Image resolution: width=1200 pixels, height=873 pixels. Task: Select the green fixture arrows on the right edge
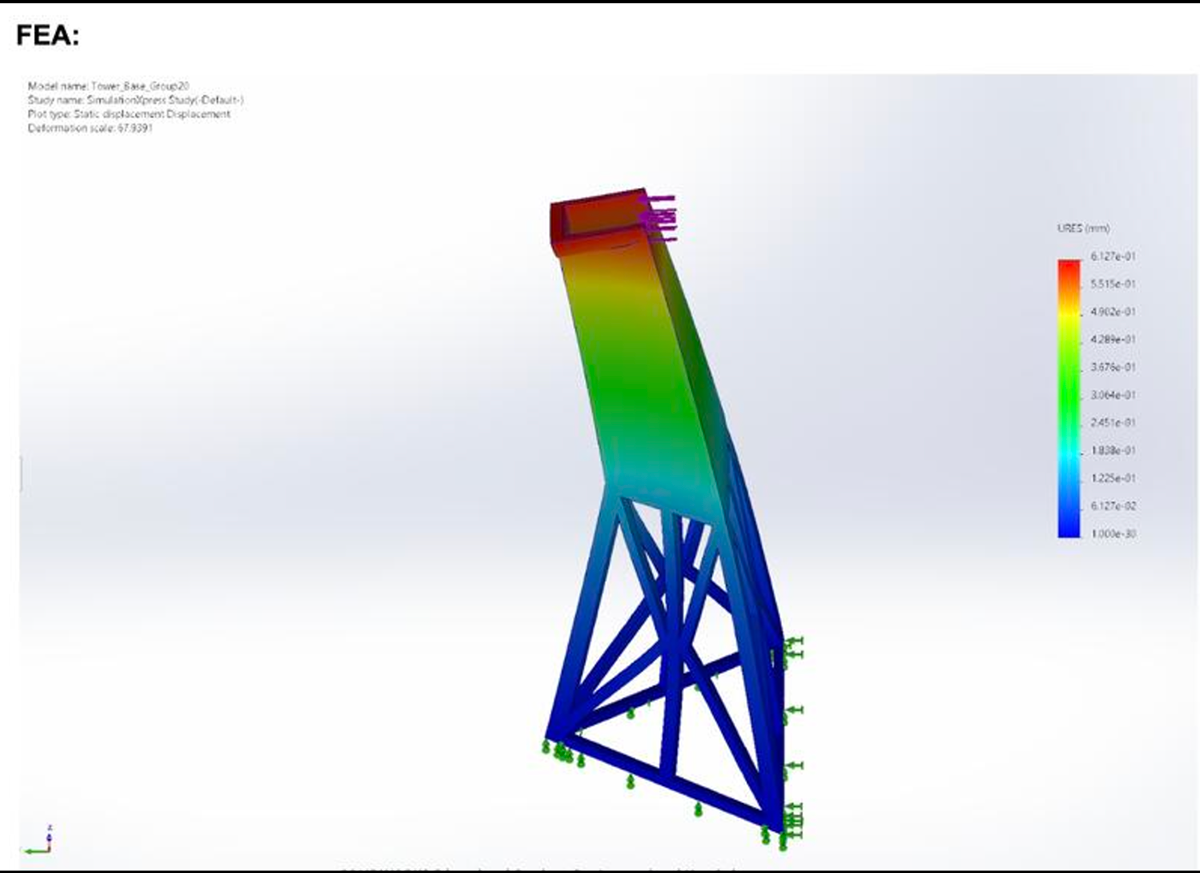[x=794, y=709]
